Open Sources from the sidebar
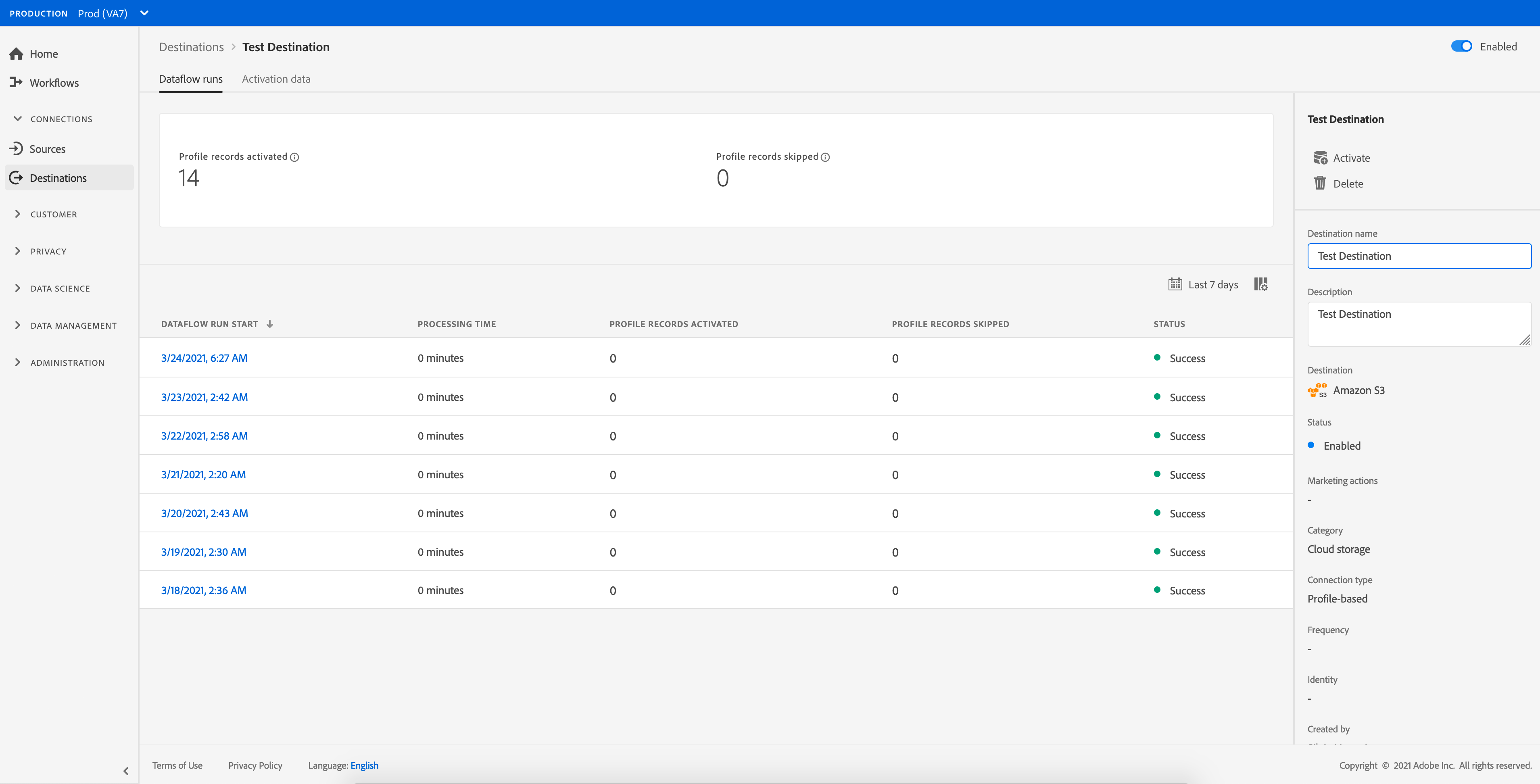The image size is (1540, 784). (47, 149)
